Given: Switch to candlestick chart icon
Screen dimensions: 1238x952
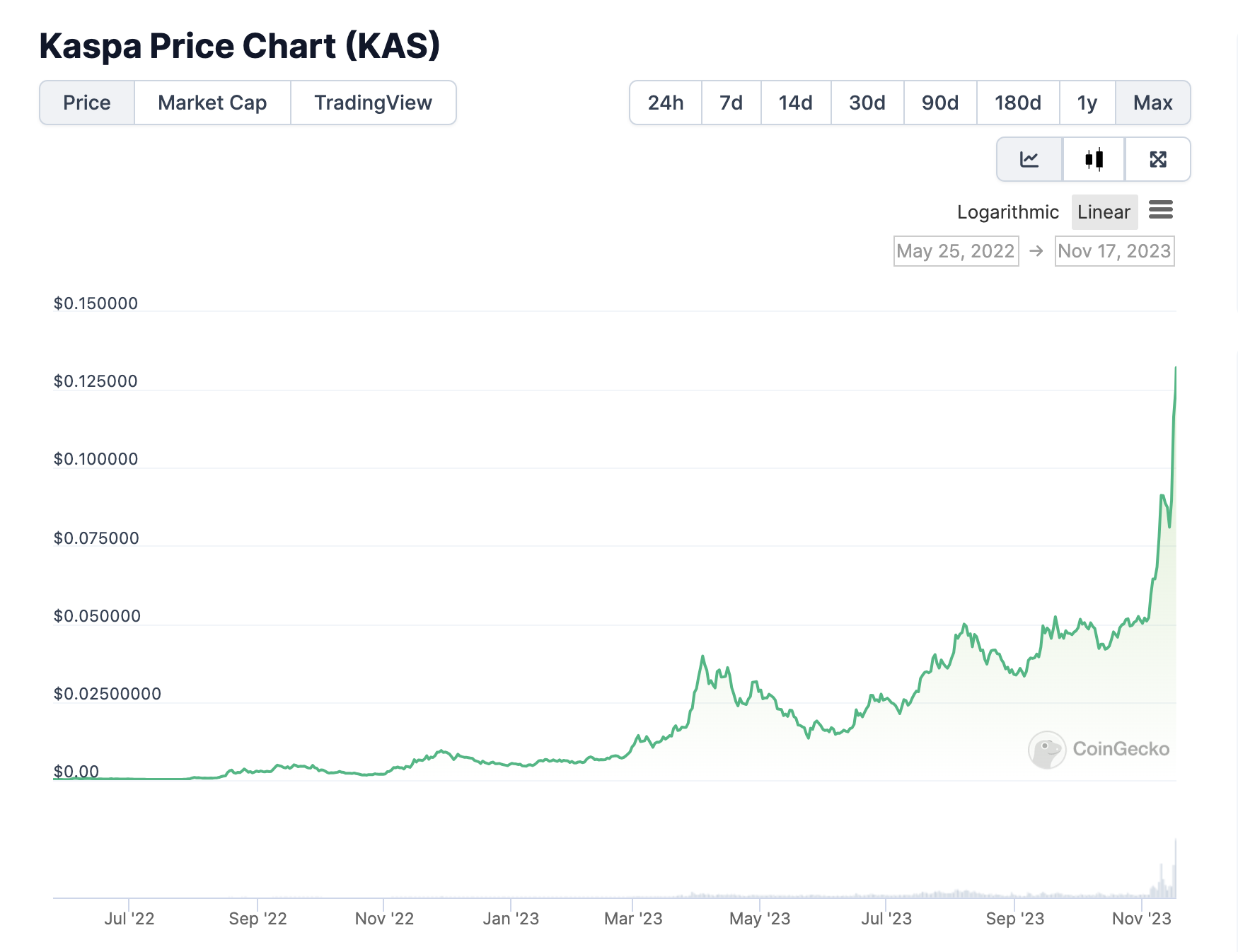Looking at the screenshot, I should 1094,159.
